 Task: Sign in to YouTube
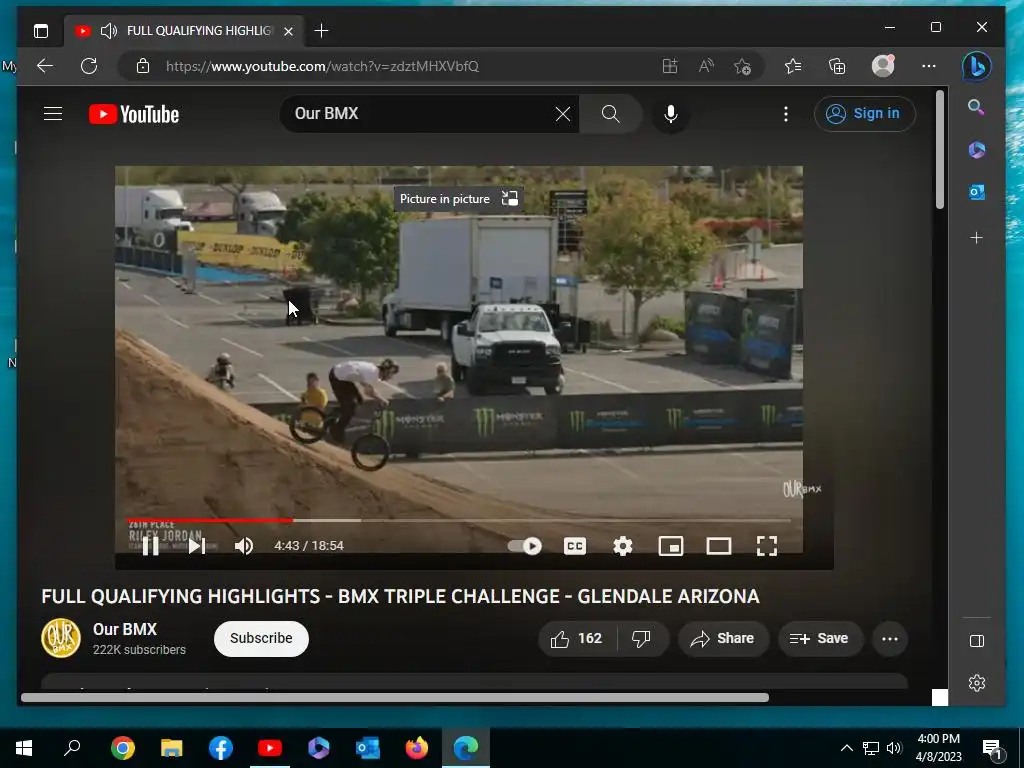(865, 114)
